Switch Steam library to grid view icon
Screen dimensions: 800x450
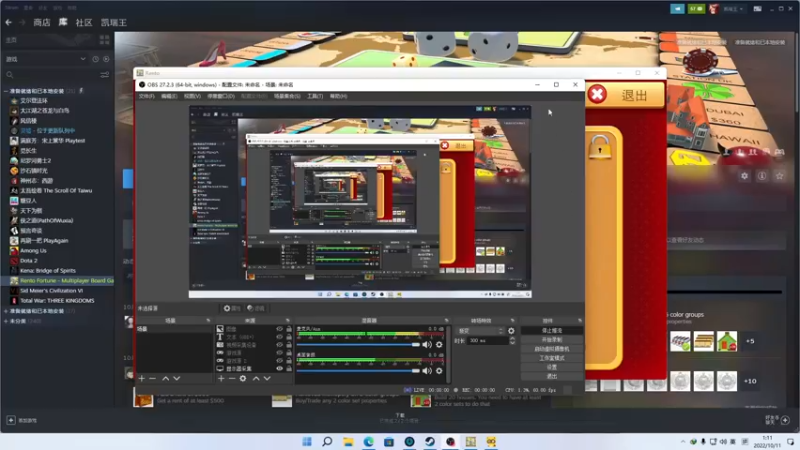click(105, 39)
